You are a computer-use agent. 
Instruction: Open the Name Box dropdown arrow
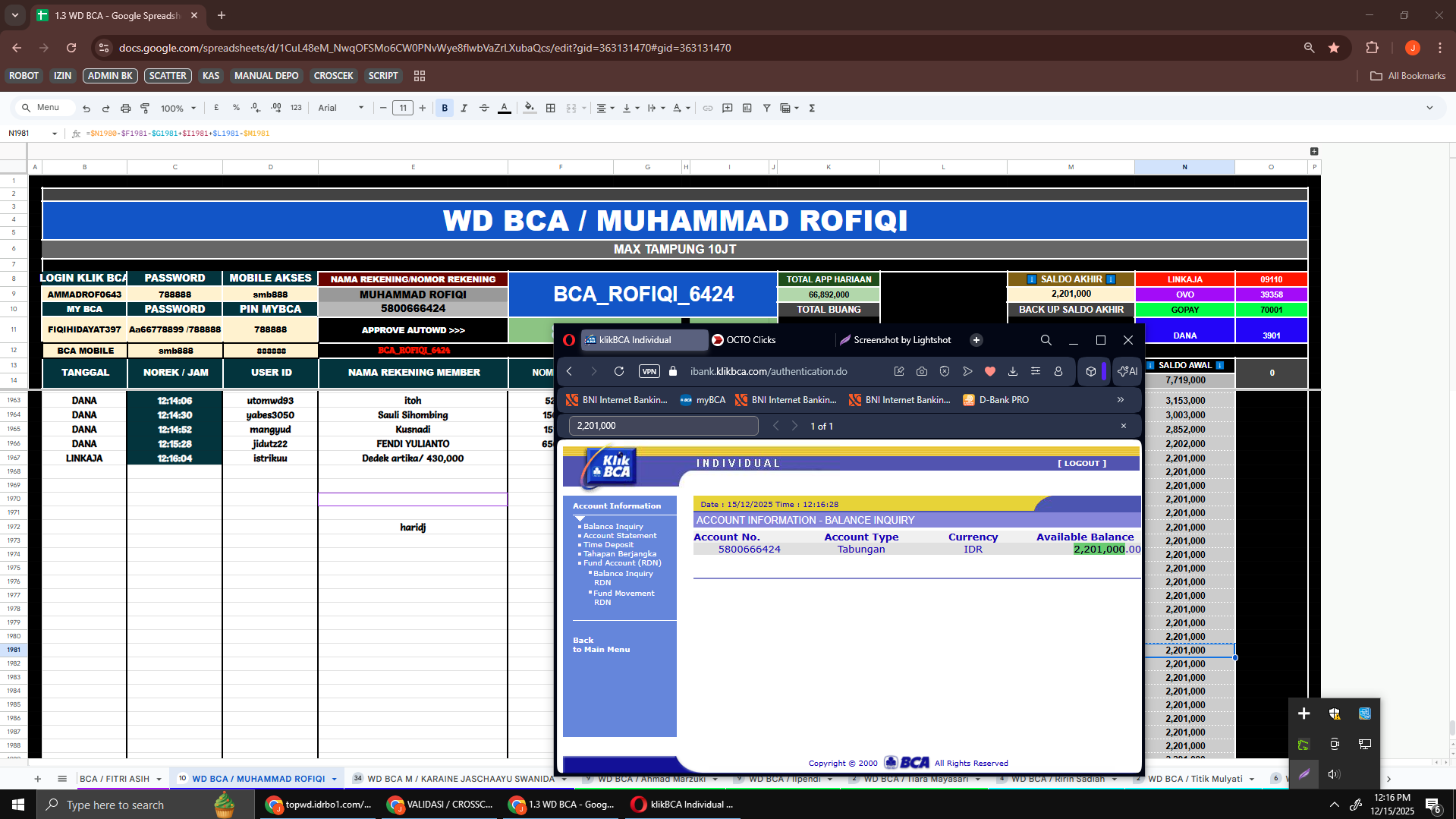[x=55, y=134]
